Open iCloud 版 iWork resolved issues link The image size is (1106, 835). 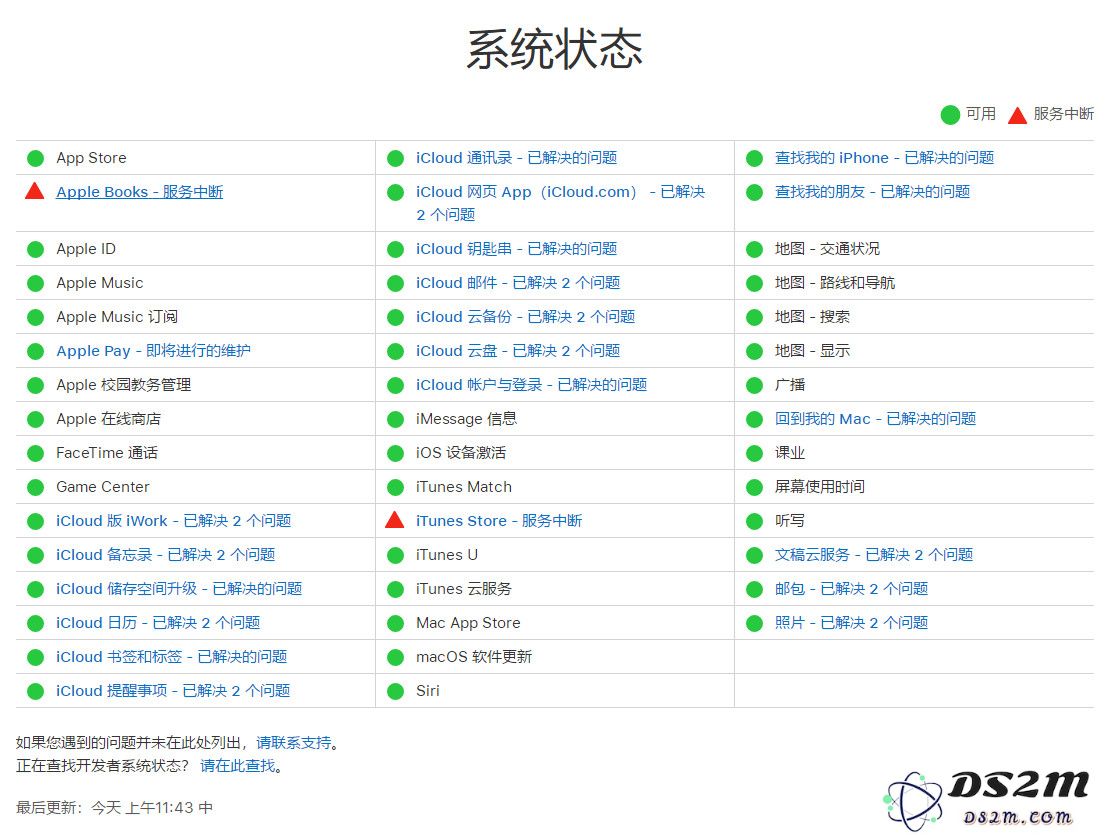pyautogui.click(x=174, y=521)
